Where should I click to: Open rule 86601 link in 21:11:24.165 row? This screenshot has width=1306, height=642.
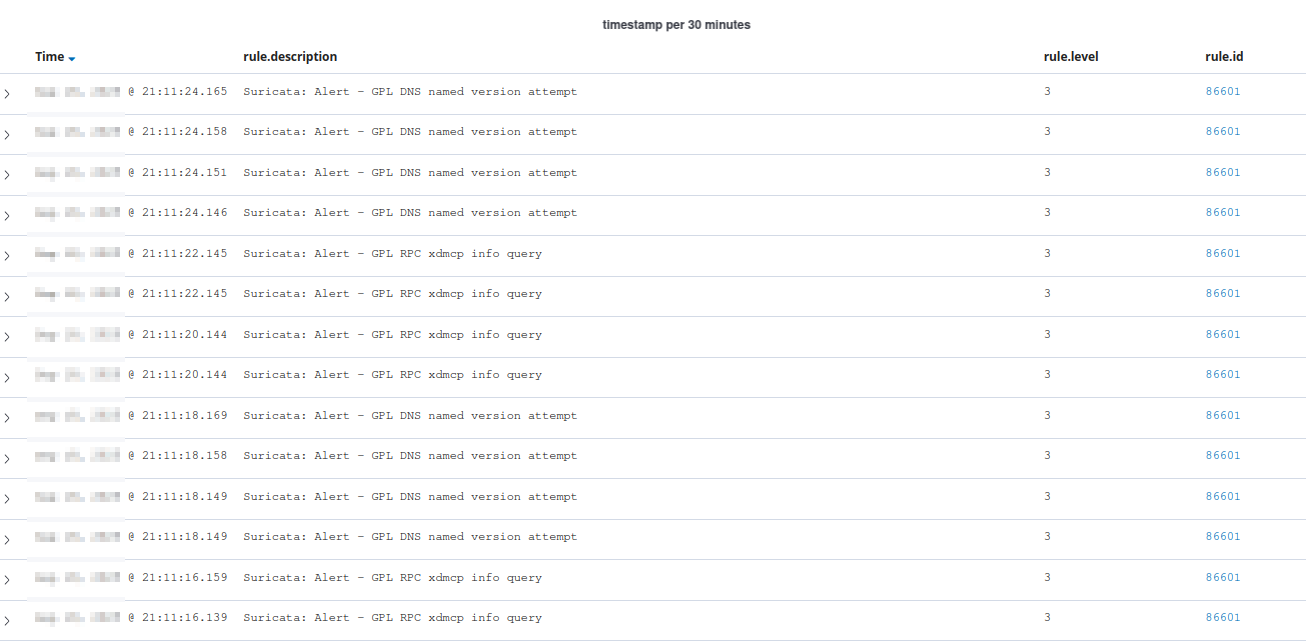point(1222,92)
